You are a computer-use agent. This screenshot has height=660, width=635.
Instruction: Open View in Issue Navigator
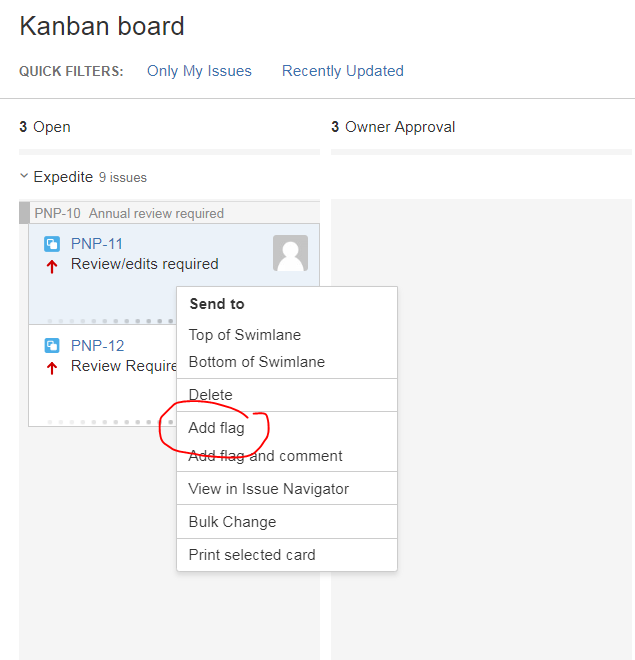coord(268,489)
